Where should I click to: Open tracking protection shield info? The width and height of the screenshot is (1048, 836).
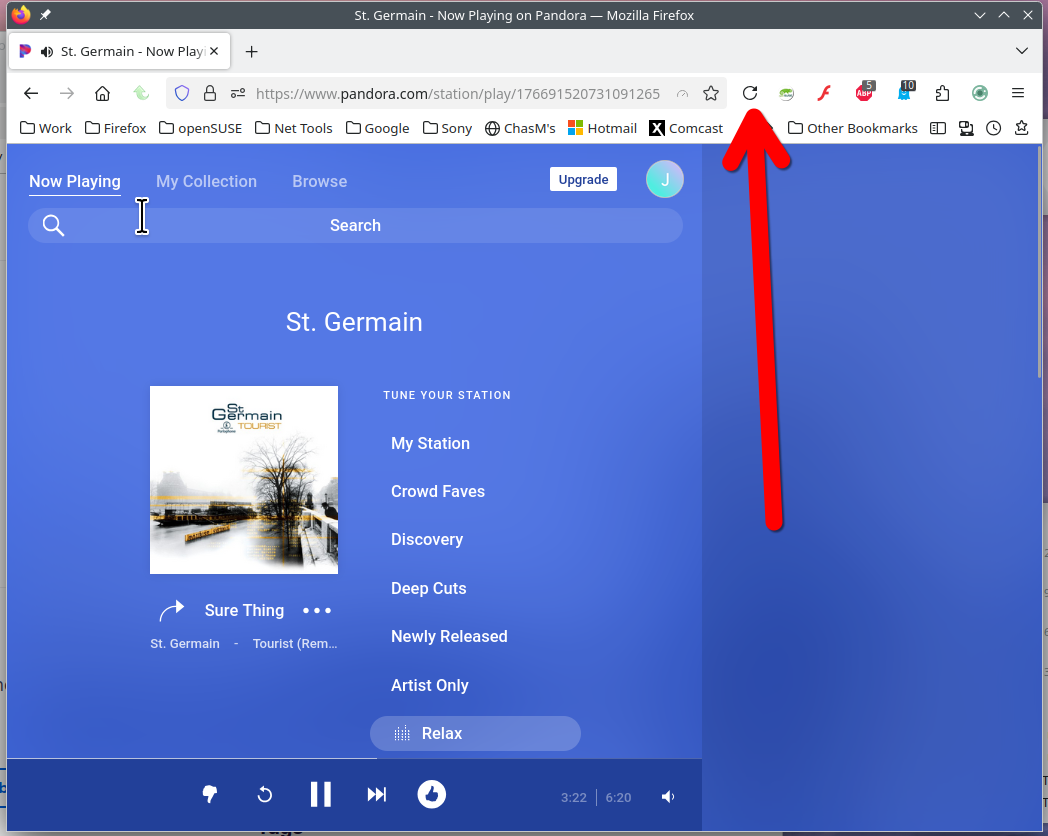(x=182, y=94)
